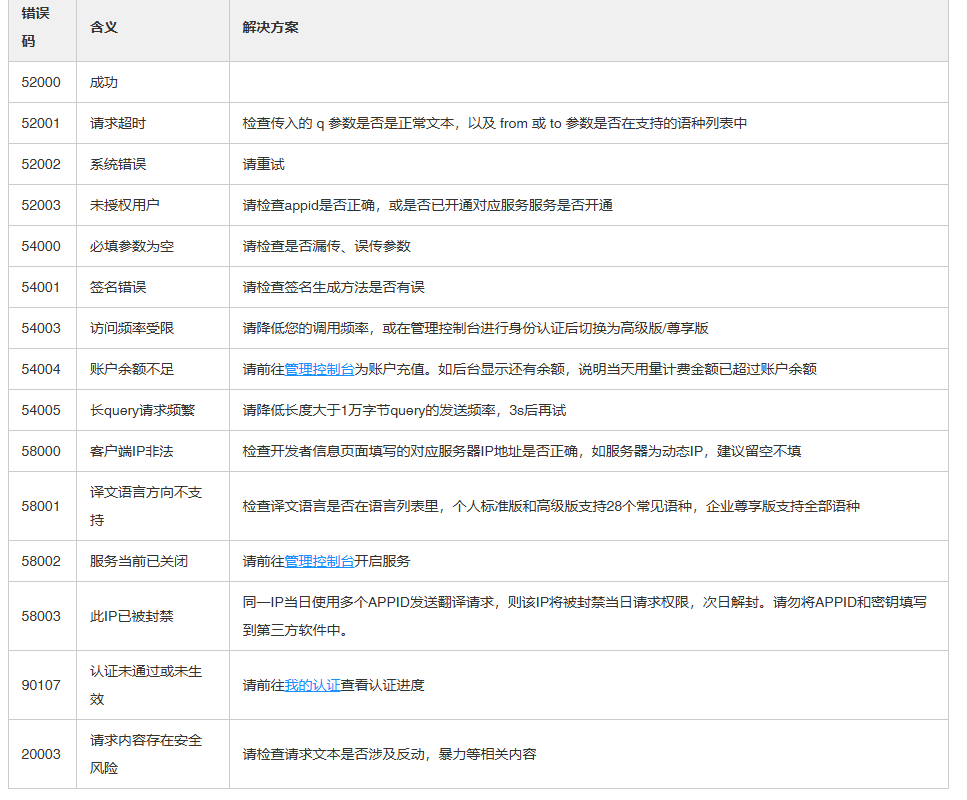
Task: Click the 请重试 solution text
Action: tap(263, 164)
